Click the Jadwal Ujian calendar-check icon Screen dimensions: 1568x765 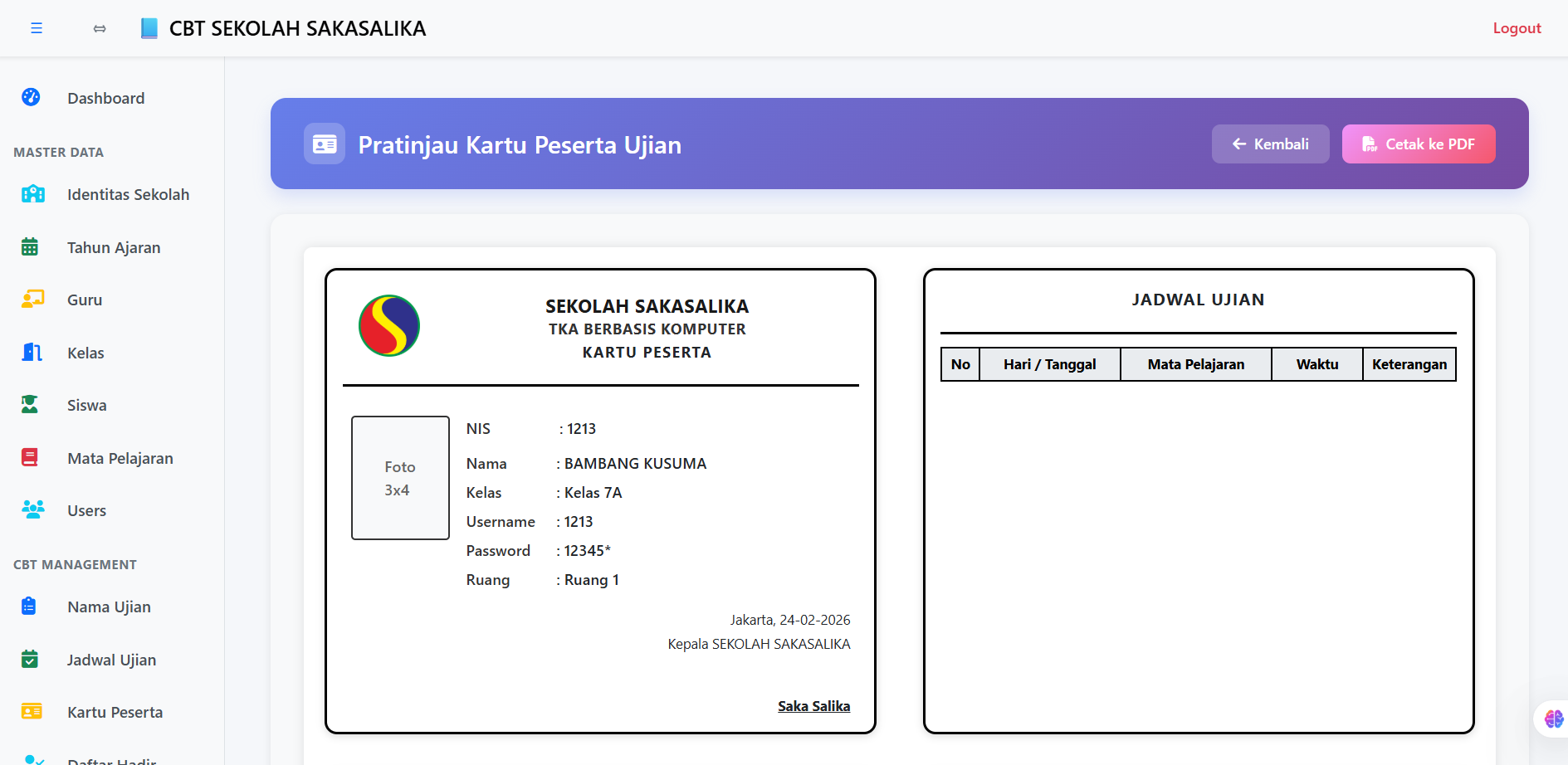pyautogui.click(x=31, y=659)
